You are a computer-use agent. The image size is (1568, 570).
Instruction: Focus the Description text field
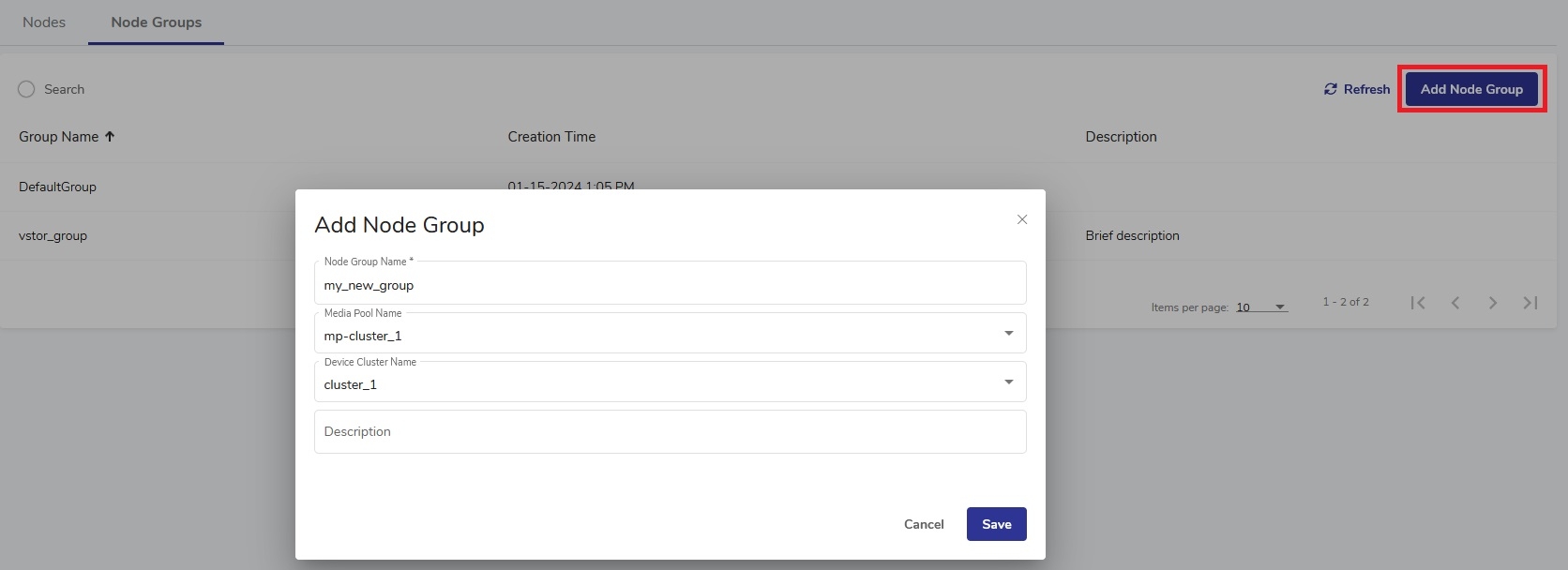pos(670,431)
